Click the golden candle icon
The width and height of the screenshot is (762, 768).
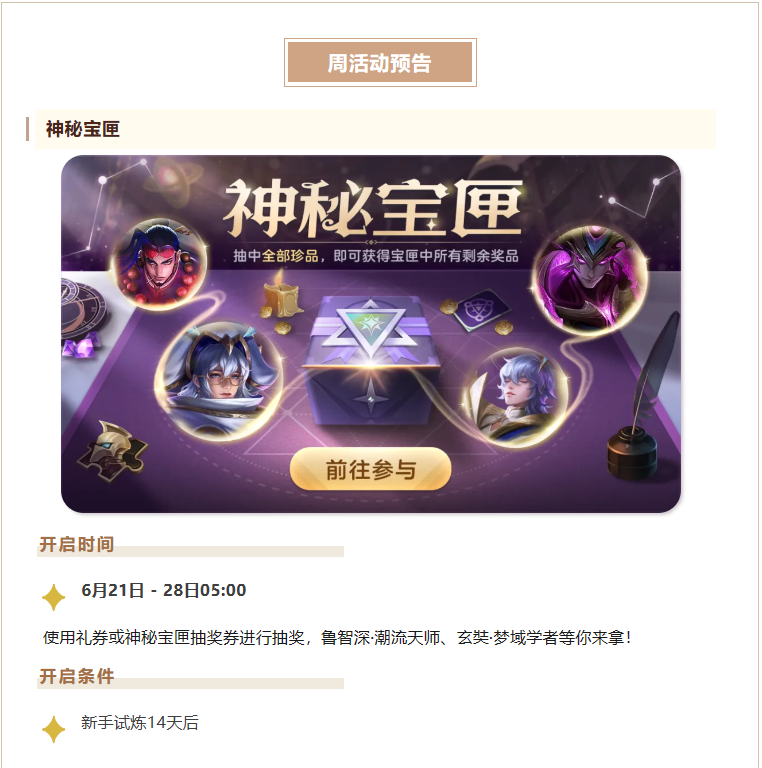click(x=281, y=299)
